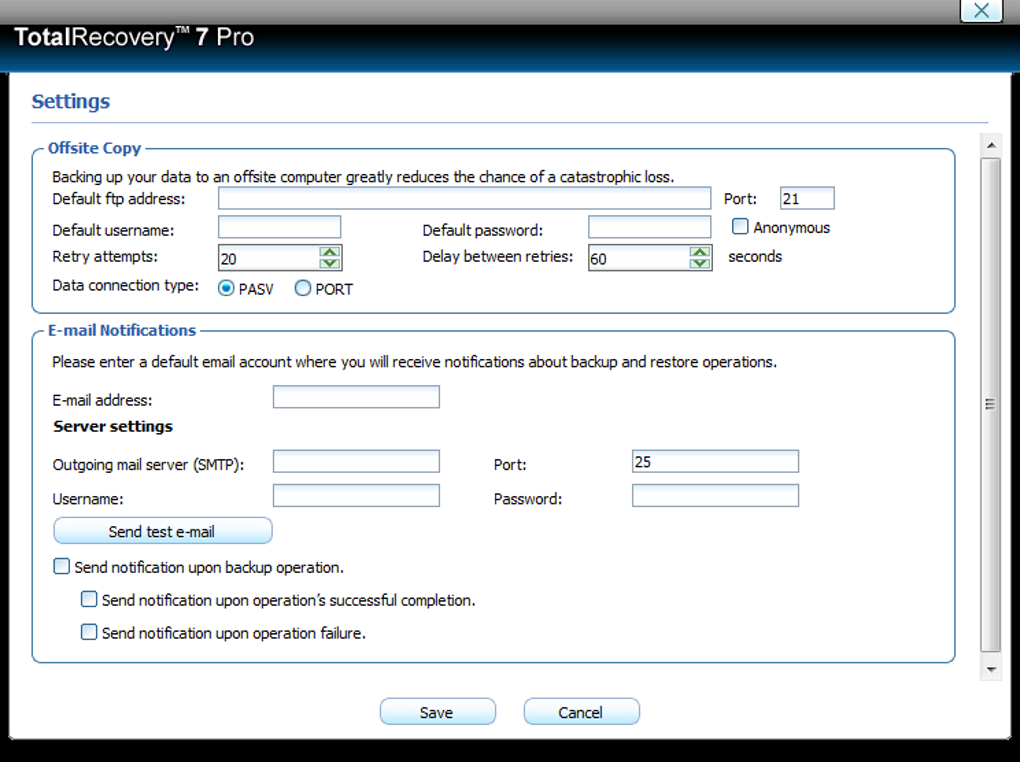Click the E-mail Notifications group label
This screenshot has height=762, width=1020.
click(x=122, y=331)
